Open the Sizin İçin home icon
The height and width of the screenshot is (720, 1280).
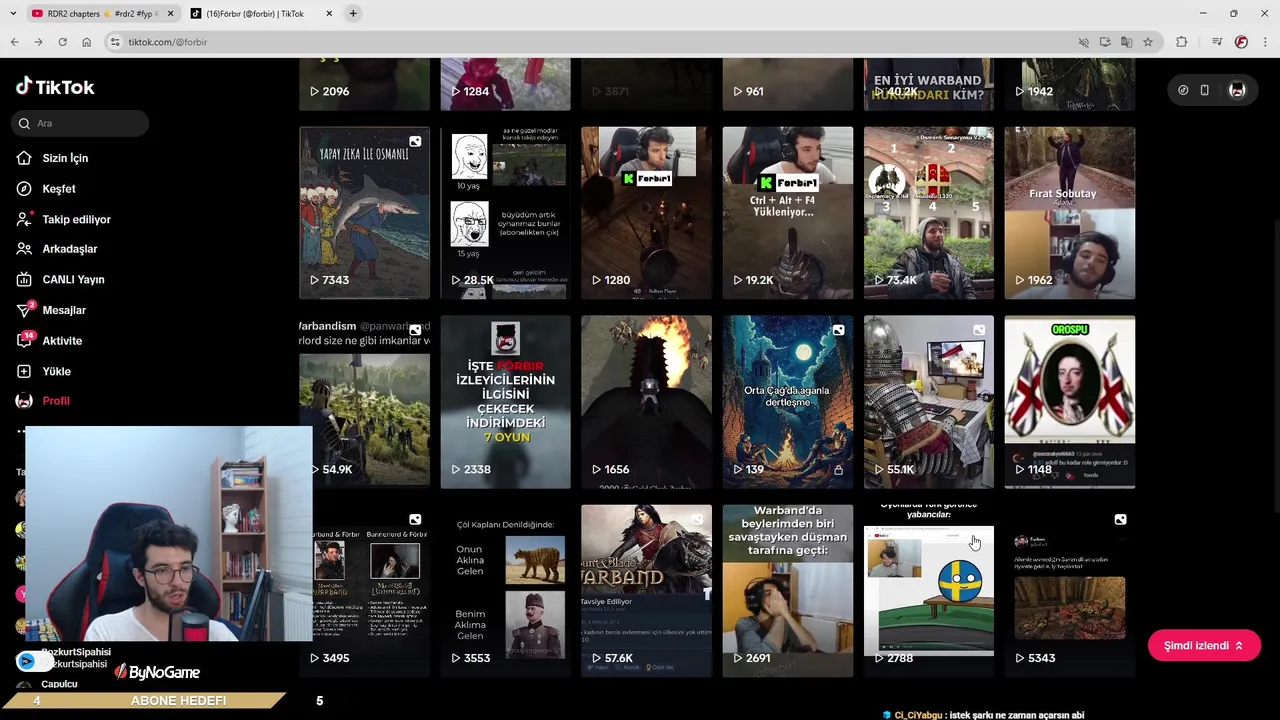tap(24, 158)
